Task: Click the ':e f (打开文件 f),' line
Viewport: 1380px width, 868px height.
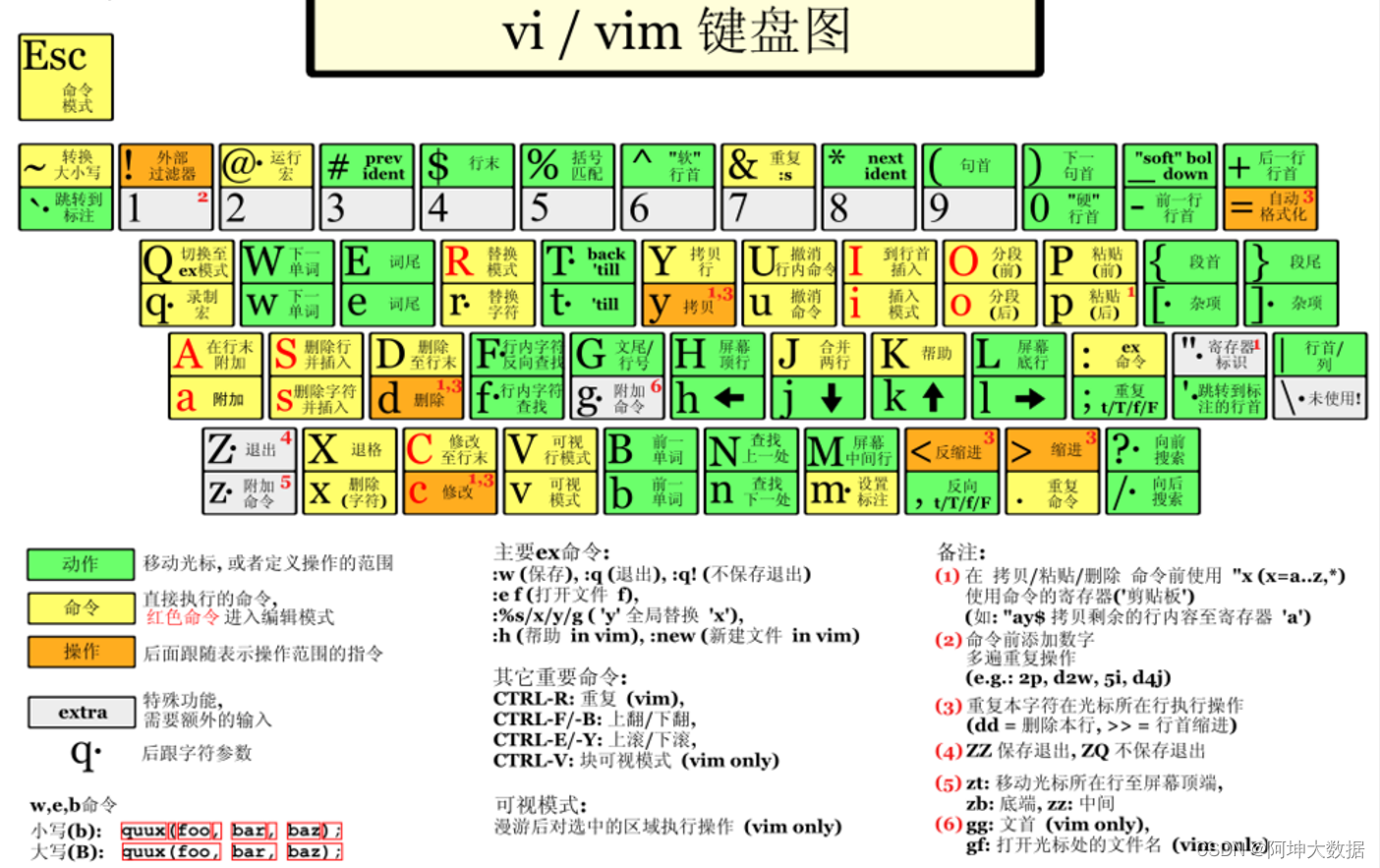Action: [x=566, y=595]
